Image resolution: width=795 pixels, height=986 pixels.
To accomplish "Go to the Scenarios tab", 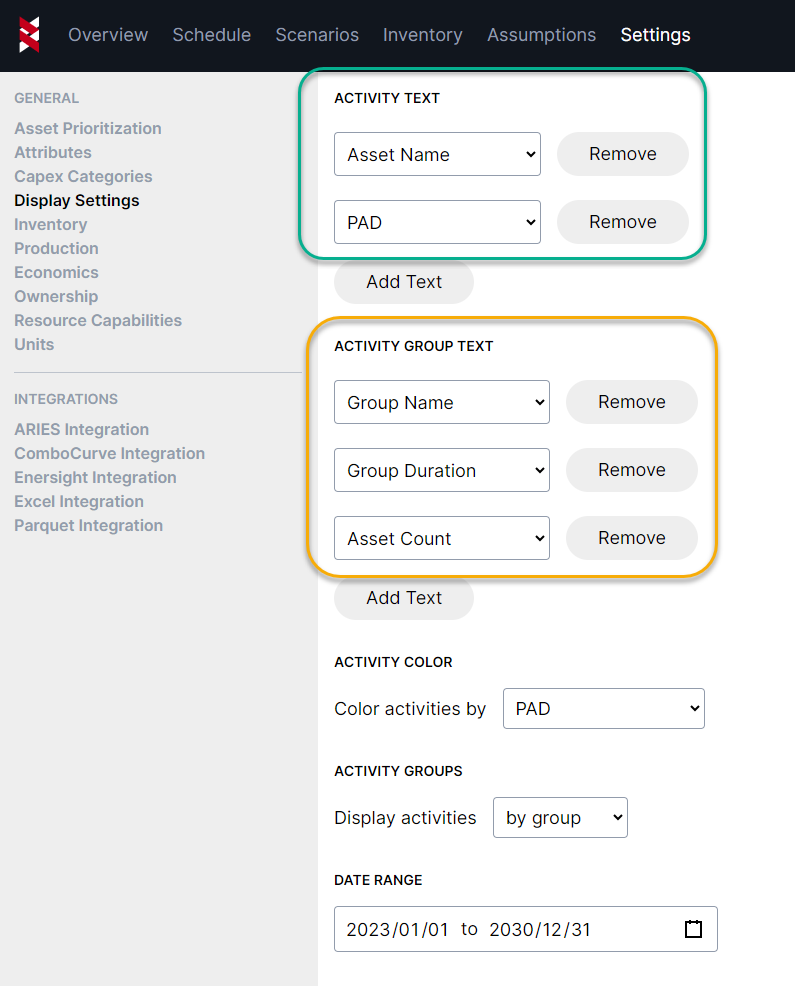I will click(x=317, y=35).
